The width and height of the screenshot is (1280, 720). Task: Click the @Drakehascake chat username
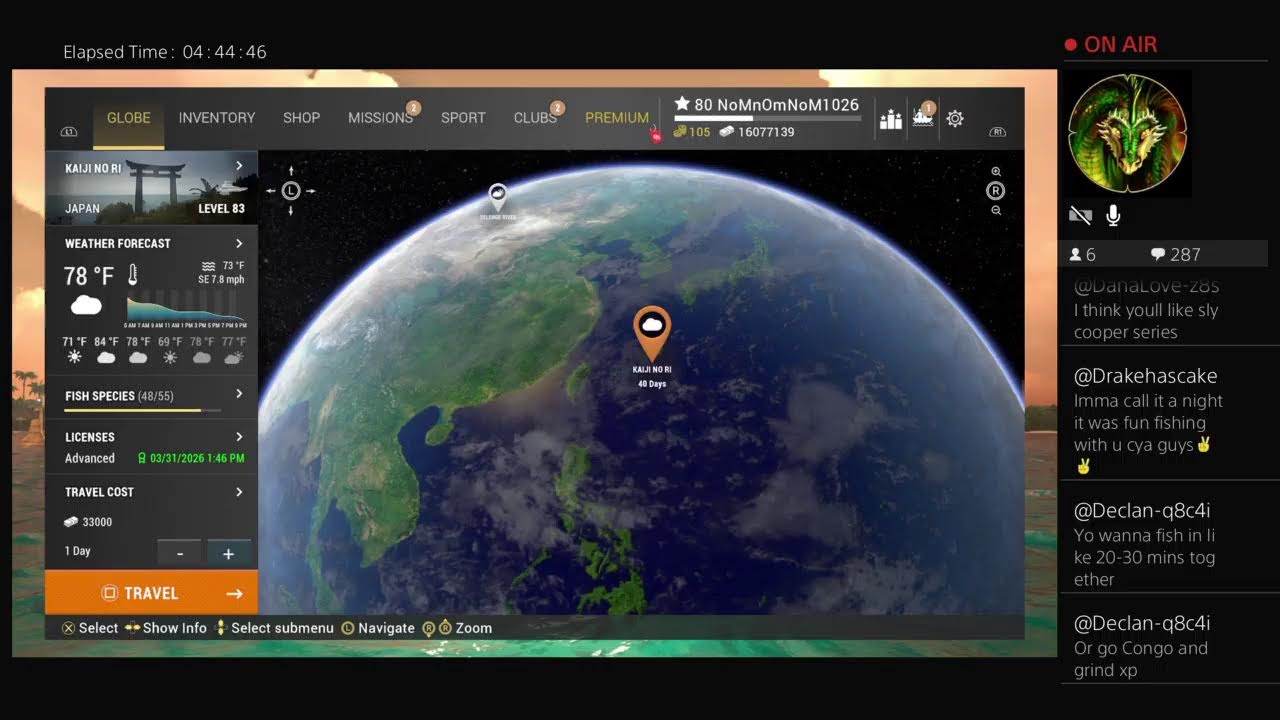1146,376
